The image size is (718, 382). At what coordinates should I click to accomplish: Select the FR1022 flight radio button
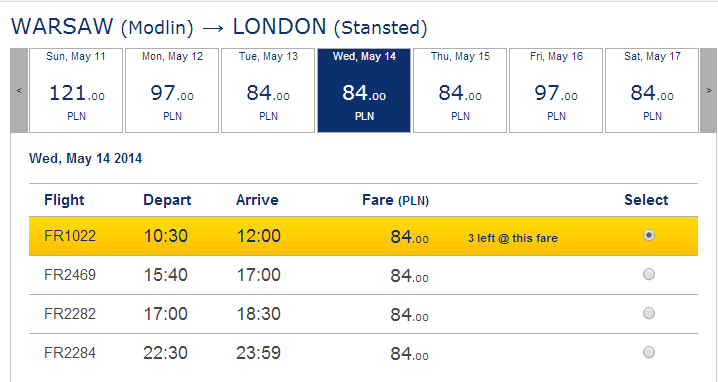point(648,235)
